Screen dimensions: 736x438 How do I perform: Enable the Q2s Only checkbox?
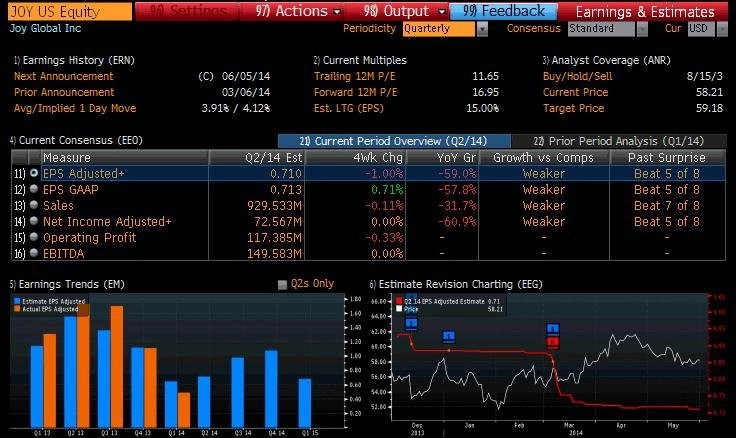pyautogui.click(x=282, y=284)
